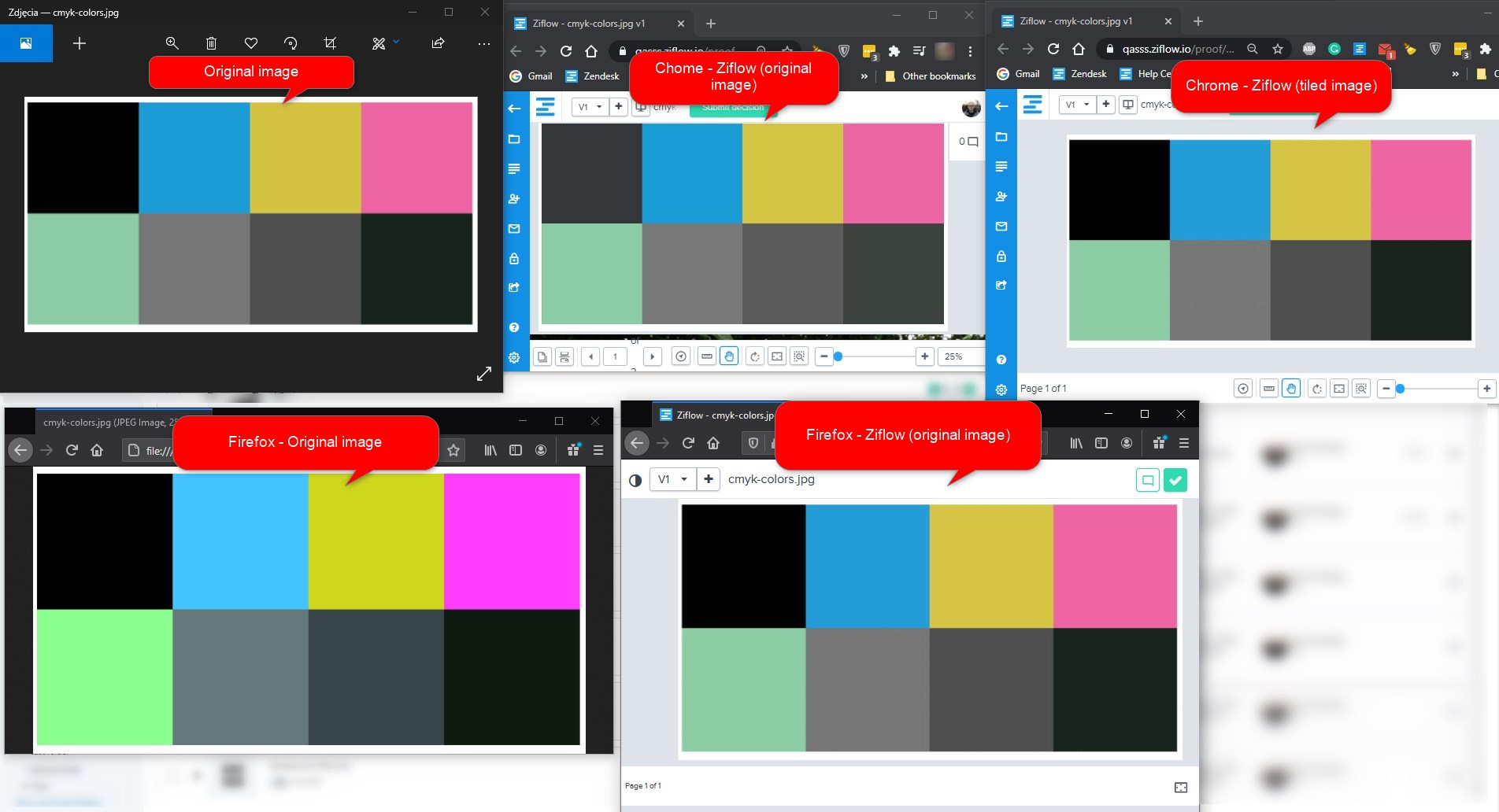The image size is (1499, 812).
Task: Click the share icon in Photos app
Action: click(438, 43)
